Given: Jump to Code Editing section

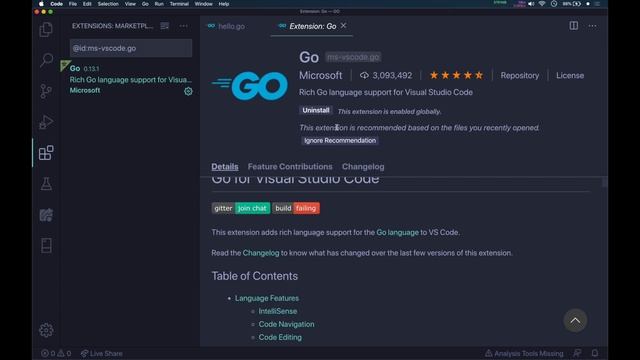Looking at the screenshot, I should point(280,337).
